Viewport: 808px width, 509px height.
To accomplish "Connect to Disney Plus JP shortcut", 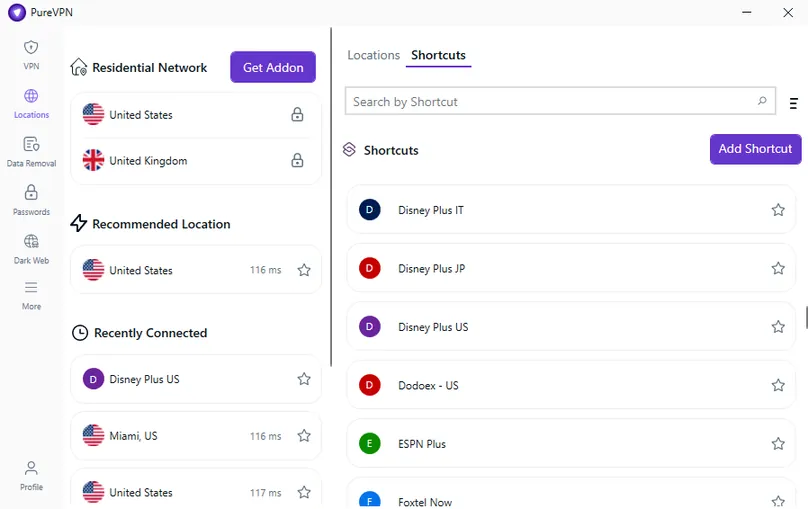I will click(x=571, y=268).
